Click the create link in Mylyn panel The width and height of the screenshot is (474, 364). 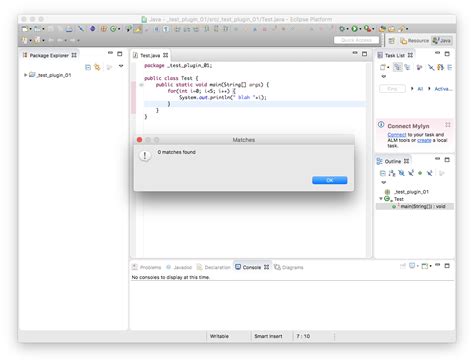(x=424, y=140)
